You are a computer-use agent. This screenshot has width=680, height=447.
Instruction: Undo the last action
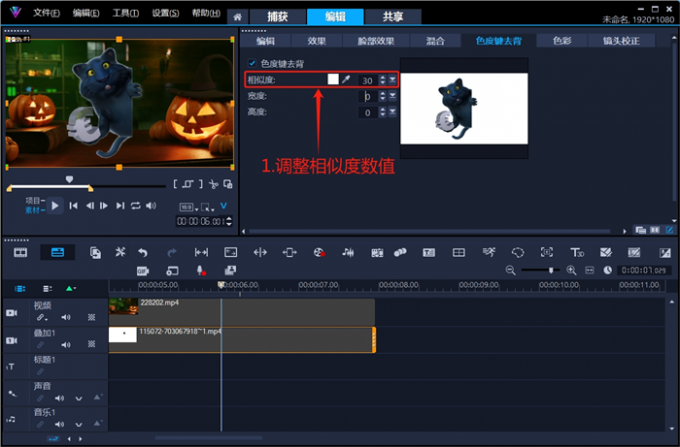click(x=143, y=252)
